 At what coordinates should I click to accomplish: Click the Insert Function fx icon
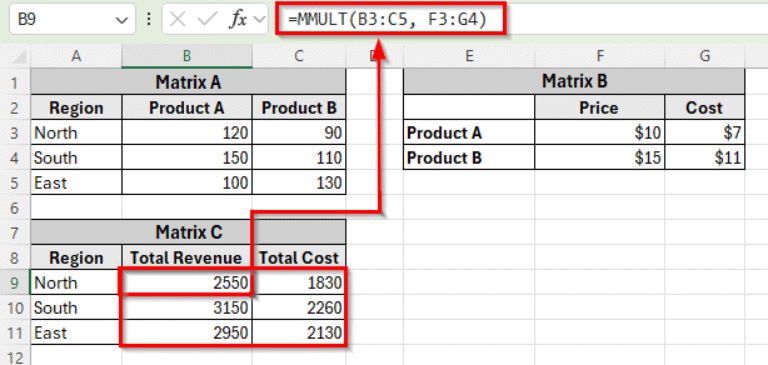(x=238, y=20)
